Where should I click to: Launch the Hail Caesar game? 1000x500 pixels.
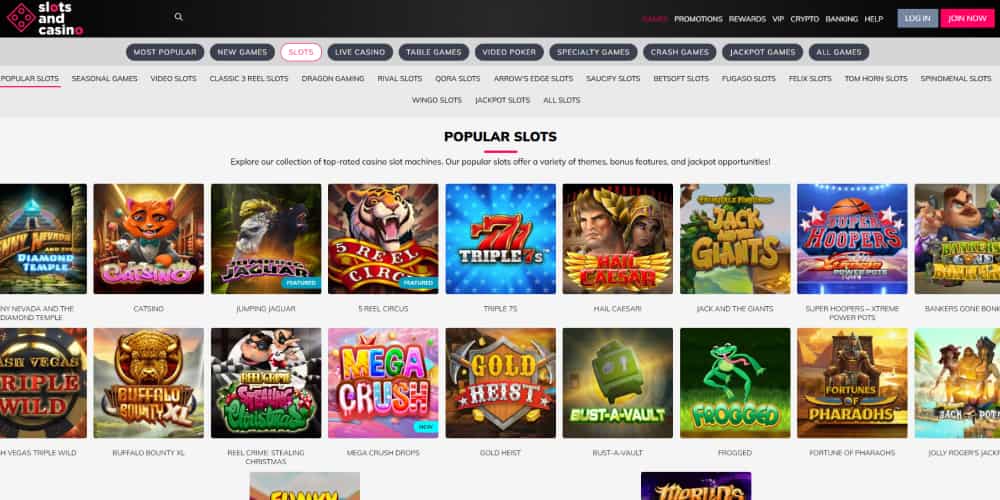(x=617, y=239)
